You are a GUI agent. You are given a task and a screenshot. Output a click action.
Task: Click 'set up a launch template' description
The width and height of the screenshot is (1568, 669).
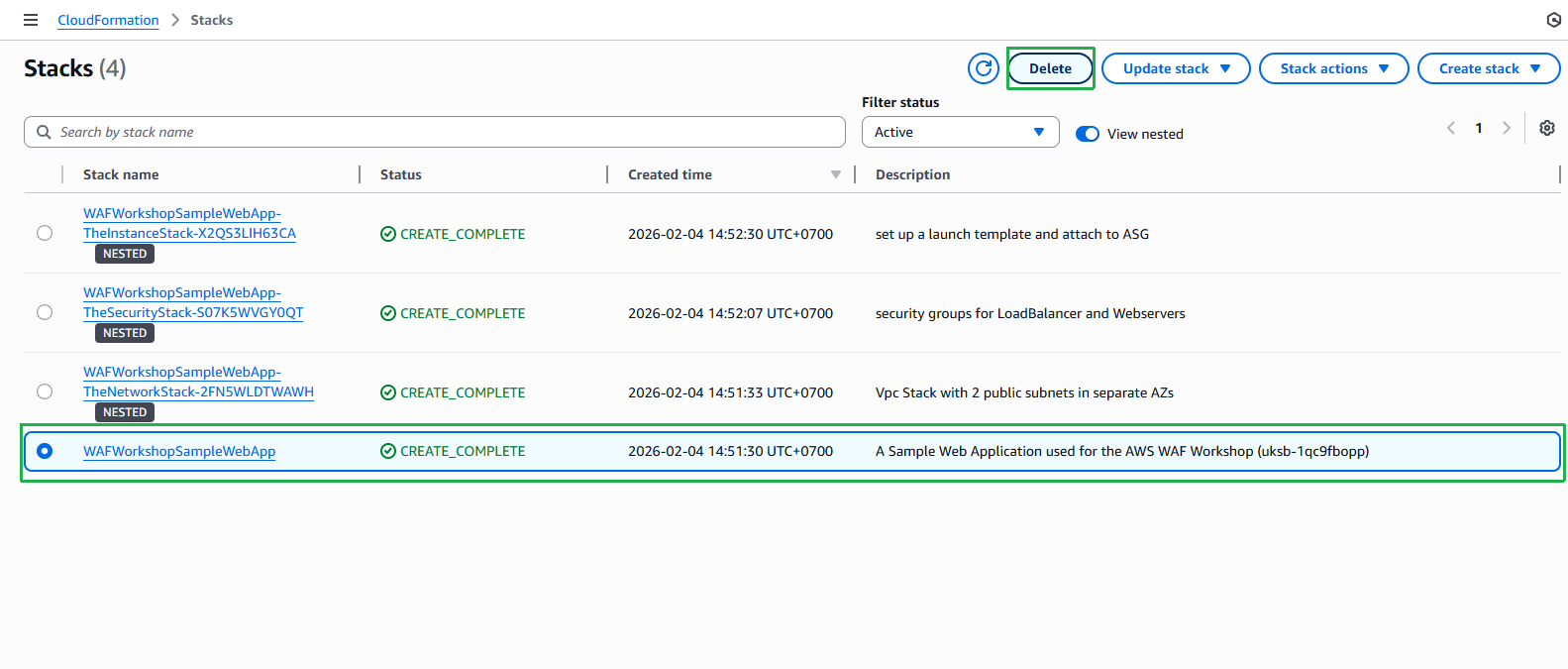point(1012,234)
